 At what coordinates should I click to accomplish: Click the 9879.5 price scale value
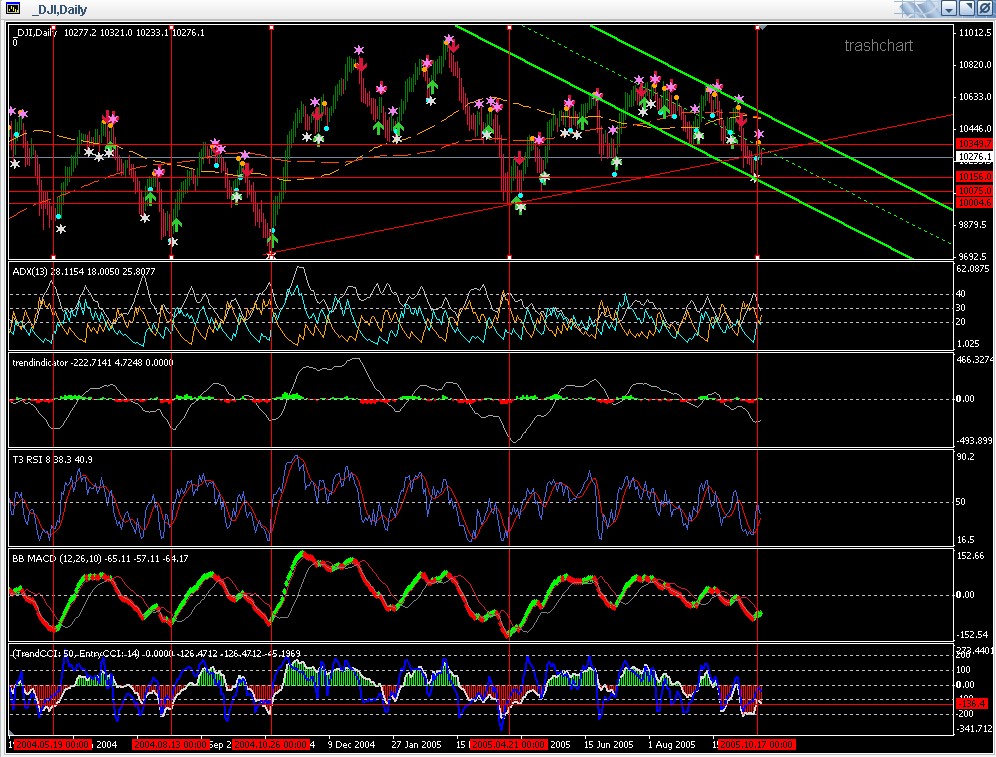(973, 224)
